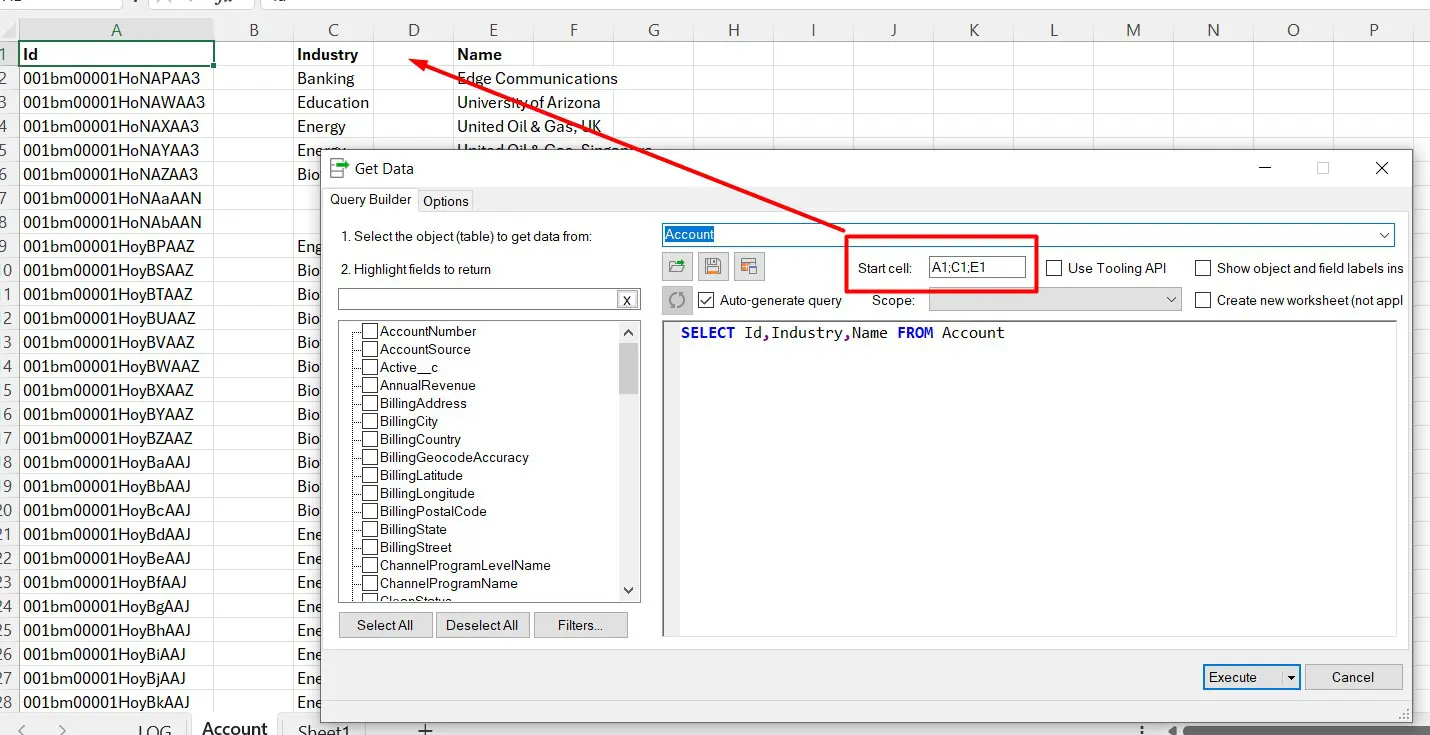Expand the Execute button dropdown arrow
This screenshot has height=735, width=1430.
tap(1291, 677)
